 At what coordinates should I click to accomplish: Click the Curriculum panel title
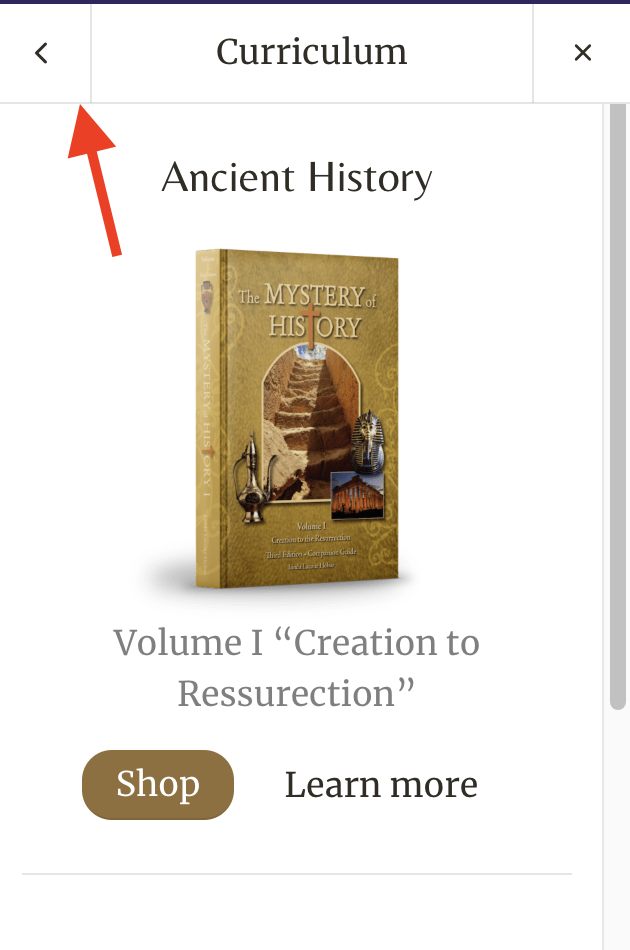311,52
